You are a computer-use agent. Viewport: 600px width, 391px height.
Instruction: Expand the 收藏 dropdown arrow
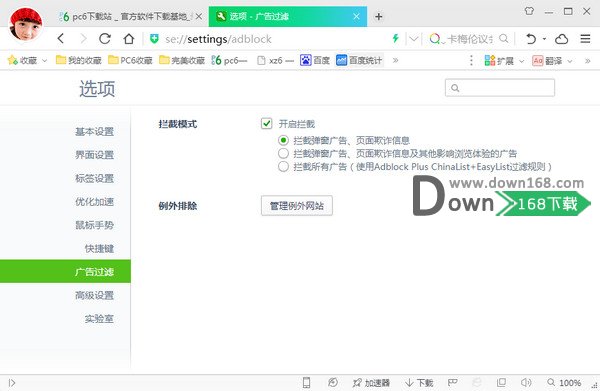point(44,60)
